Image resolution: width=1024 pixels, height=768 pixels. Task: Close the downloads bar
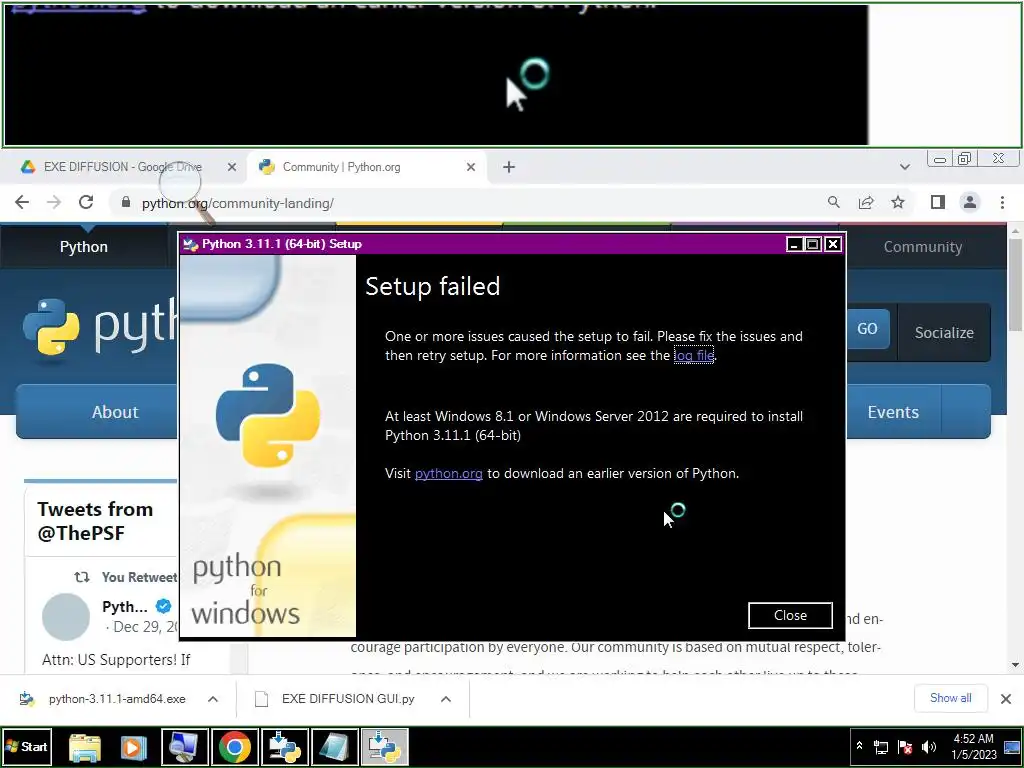point(1006,699)
